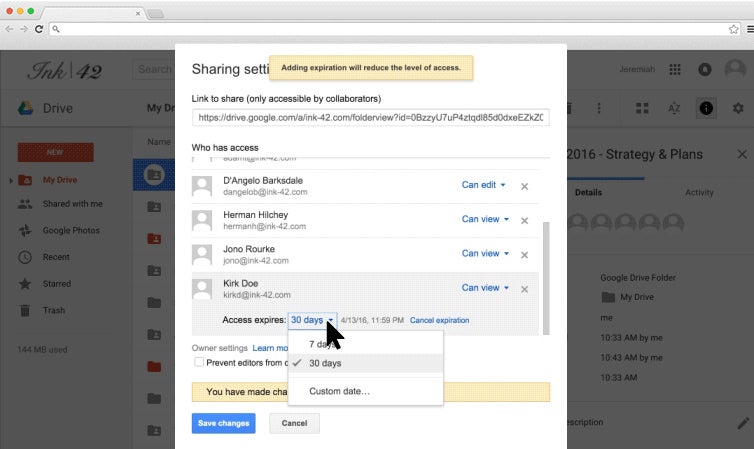Open the notifications bell icon

click(704, 70)
